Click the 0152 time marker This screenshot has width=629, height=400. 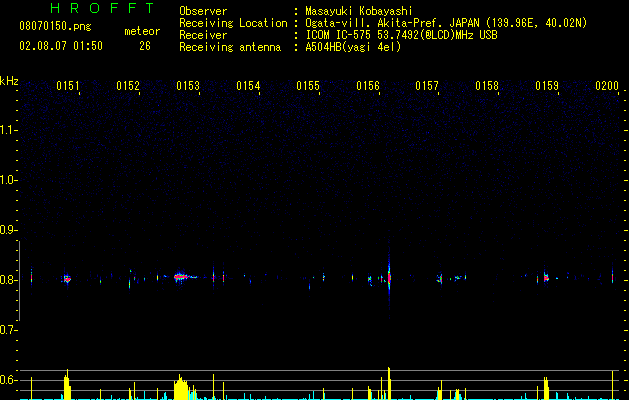coord(128,86)
